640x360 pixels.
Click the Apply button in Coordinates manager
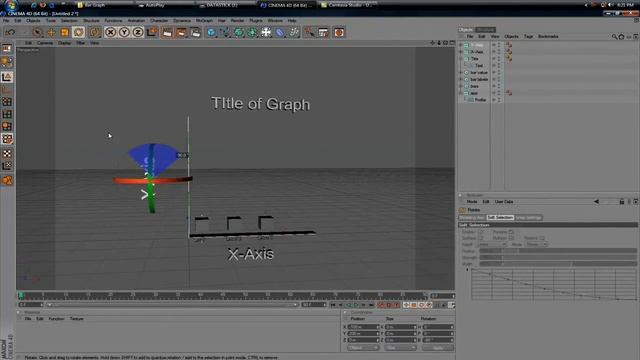(438, 348)
